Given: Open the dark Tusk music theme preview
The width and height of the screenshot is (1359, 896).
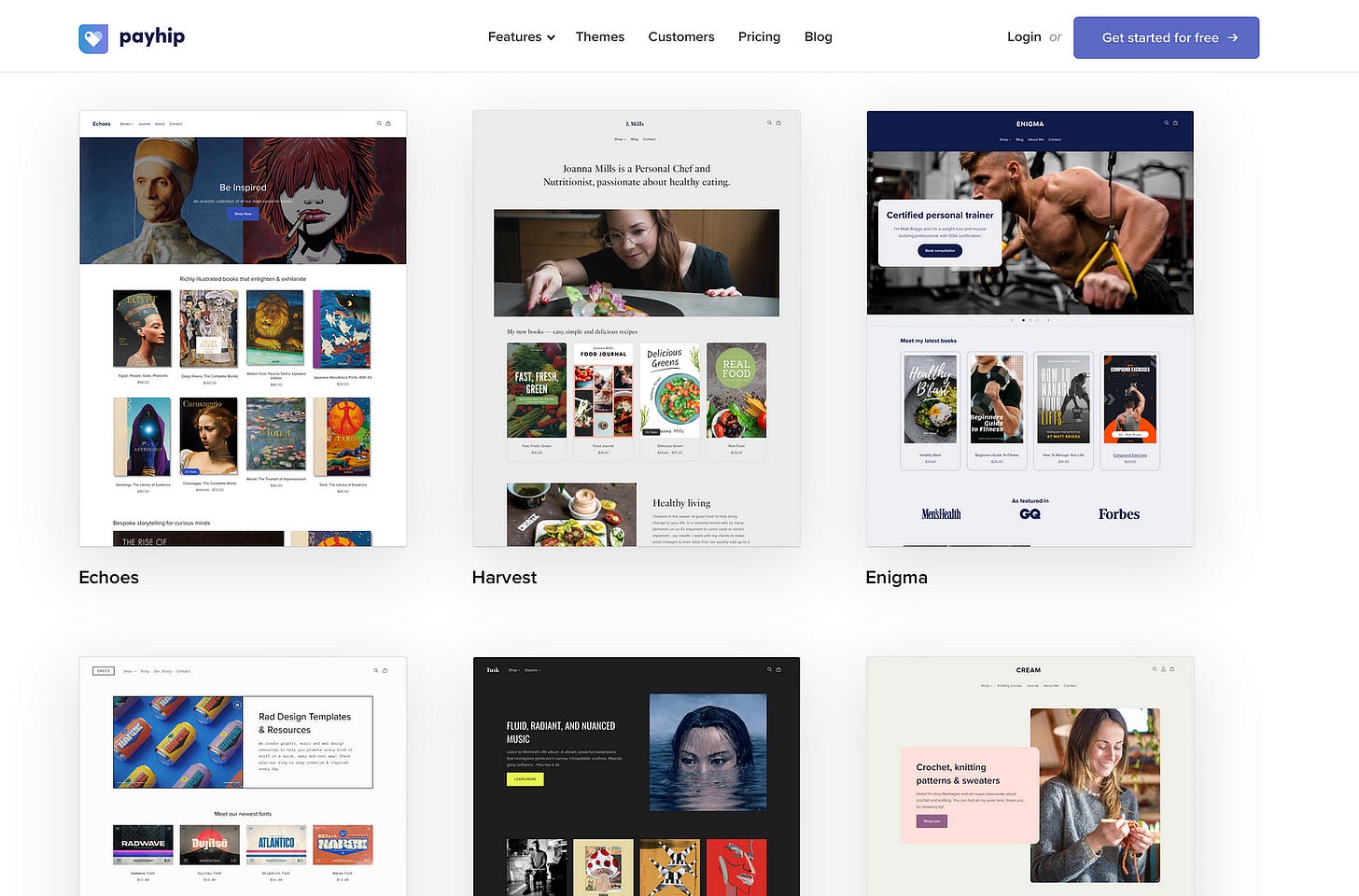Looking at the screenshot, I should [x=637, y=777].
